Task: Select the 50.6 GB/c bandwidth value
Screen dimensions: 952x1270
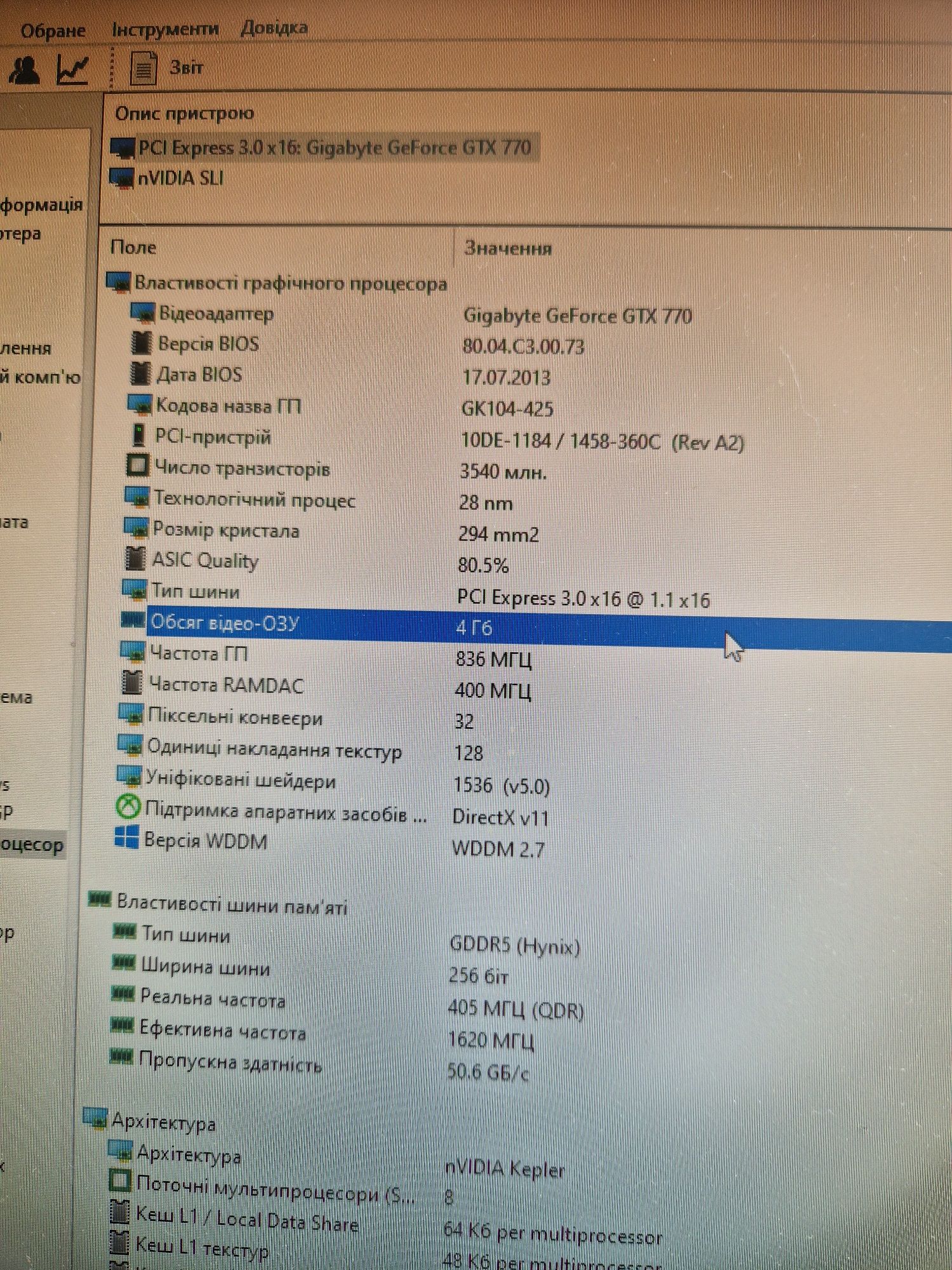Action: (x=487, y=1073)
